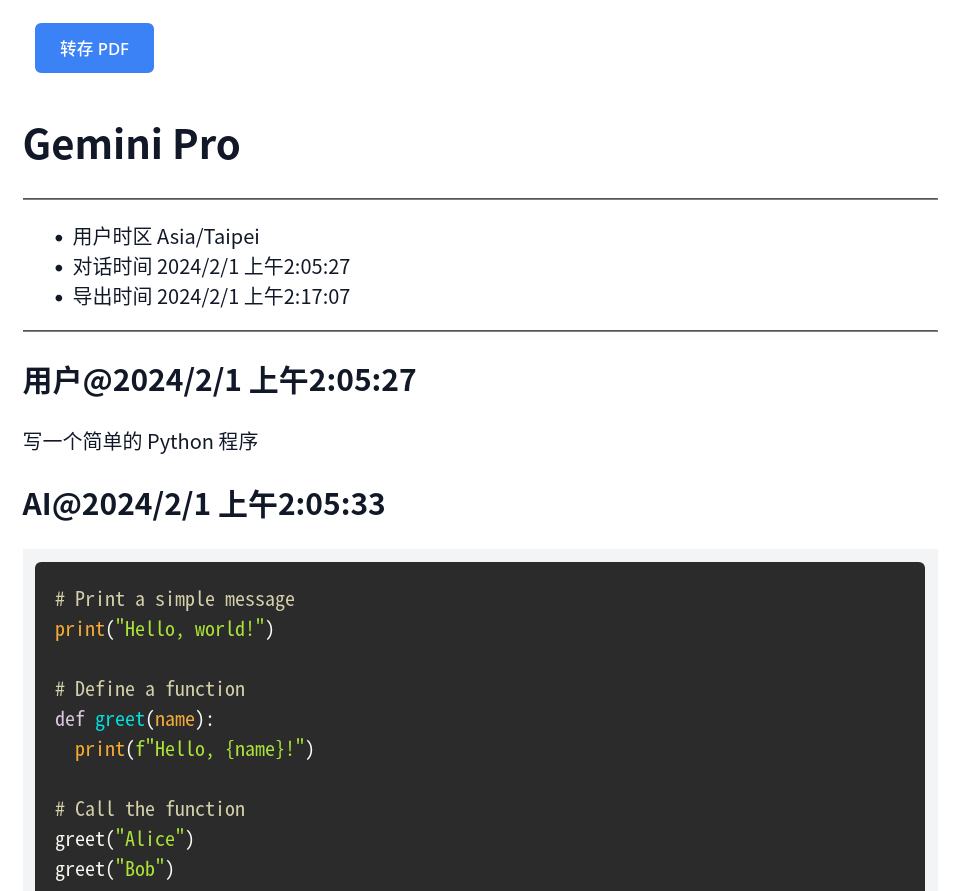Click the greet function name after def

coord(119,719)
